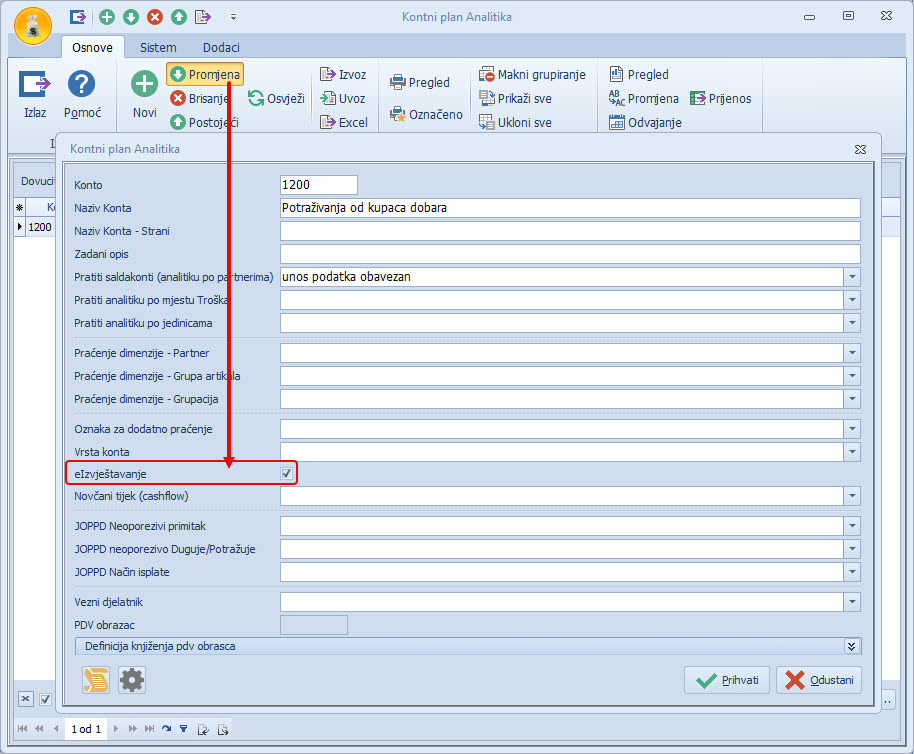The height and width of the screenshot is (754, 914).
Task: Toggle filter checkbox at grid bottom left
Action: (x=45, y=699)
